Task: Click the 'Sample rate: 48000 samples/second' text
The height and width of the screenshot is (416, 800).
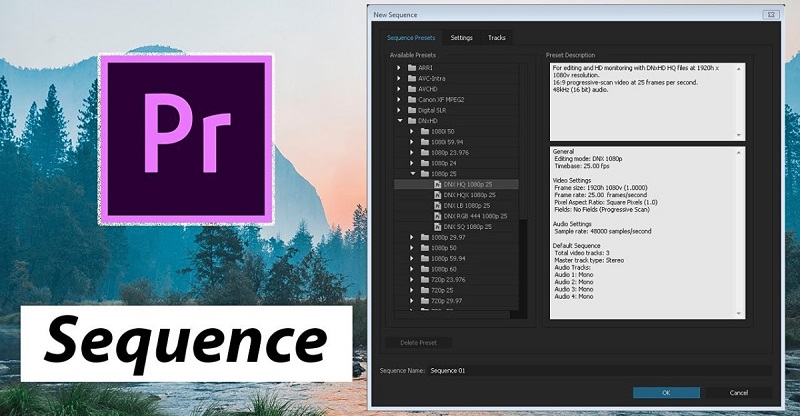Action: (x=603, y=231)
